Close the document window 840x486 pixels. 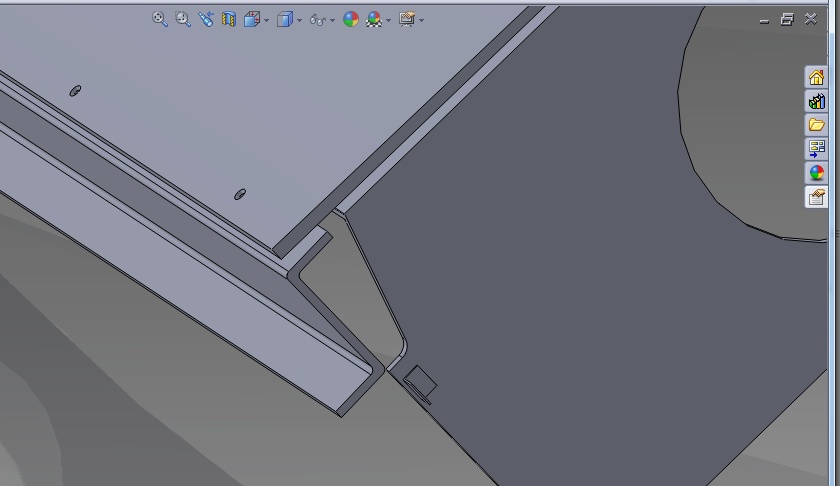click(811, 19)
